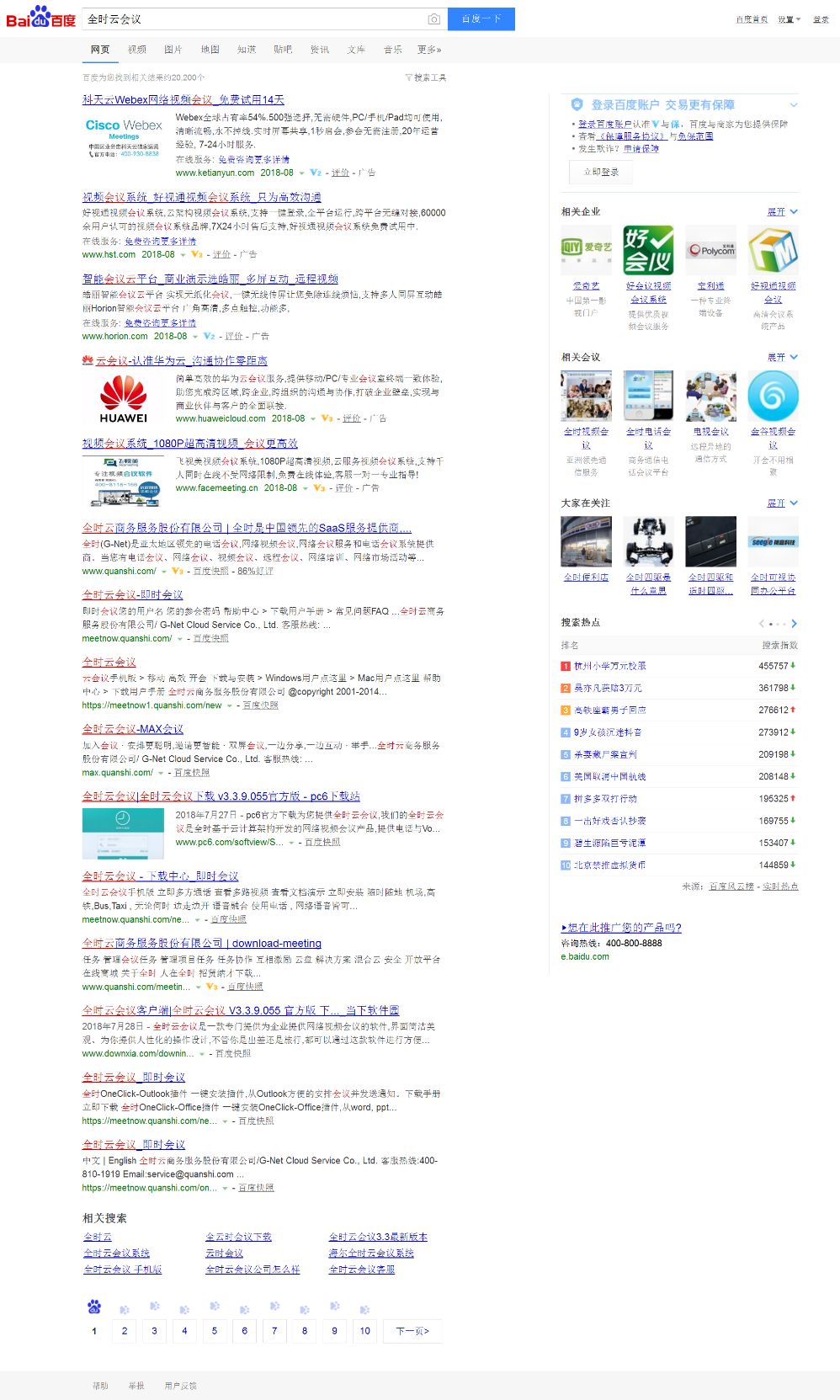This screenshot has width=840, height=1400.
Task: Click the shield icon in the login panel
Action: pyautogui.click(x=577, y=104)
